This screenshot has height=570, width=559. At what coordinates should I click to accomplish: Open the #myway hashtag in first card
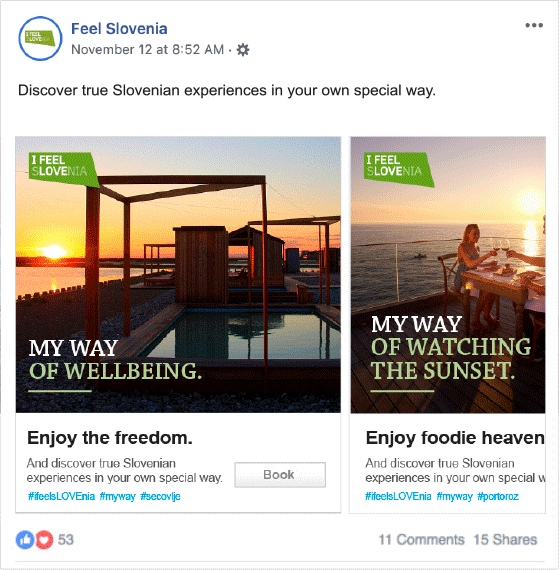point(117,496)
